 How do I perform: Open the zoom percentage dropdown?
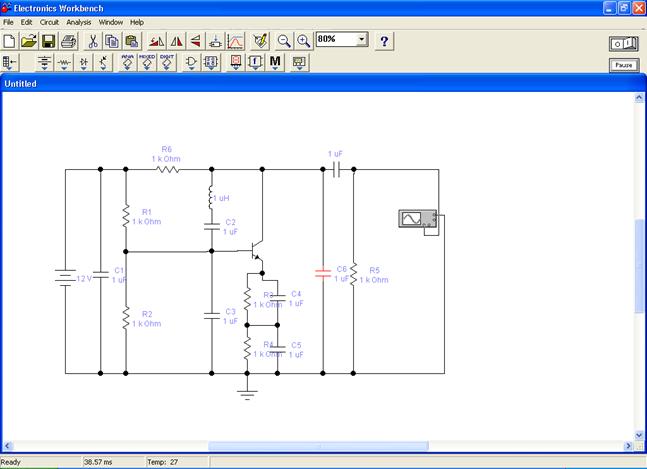(x=361, y=40)
